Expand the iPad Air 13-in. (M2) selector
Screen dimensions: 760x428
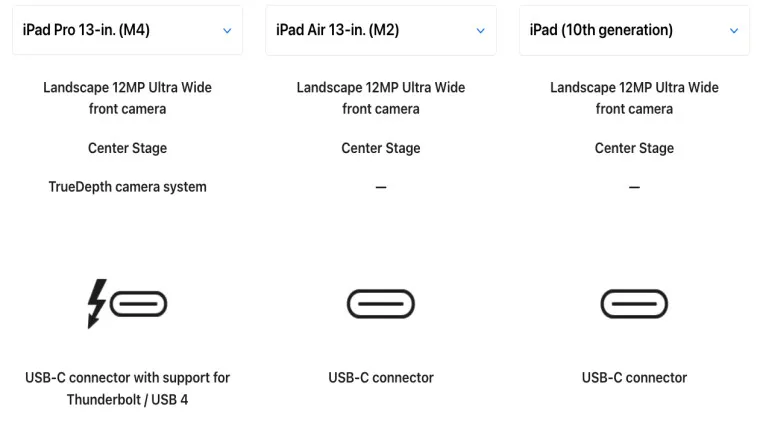pyautogui.click(x=381, y=30)
